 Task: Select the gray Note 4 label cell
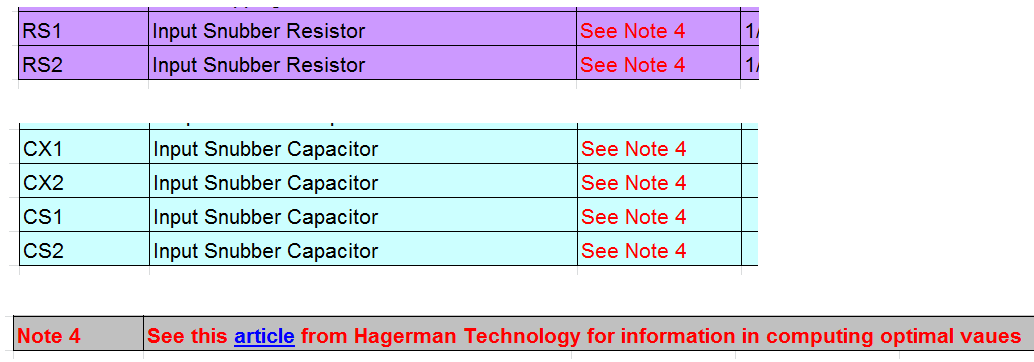click(x=78, y=334)
